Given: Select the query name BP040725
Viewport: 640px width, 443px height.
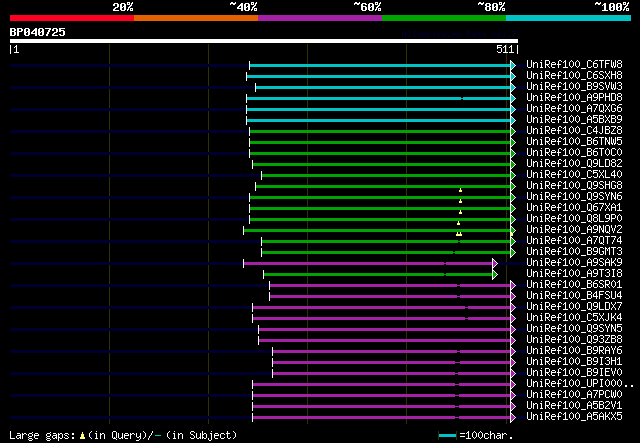Looking at the screenshot, I should (x=38, y=32).
